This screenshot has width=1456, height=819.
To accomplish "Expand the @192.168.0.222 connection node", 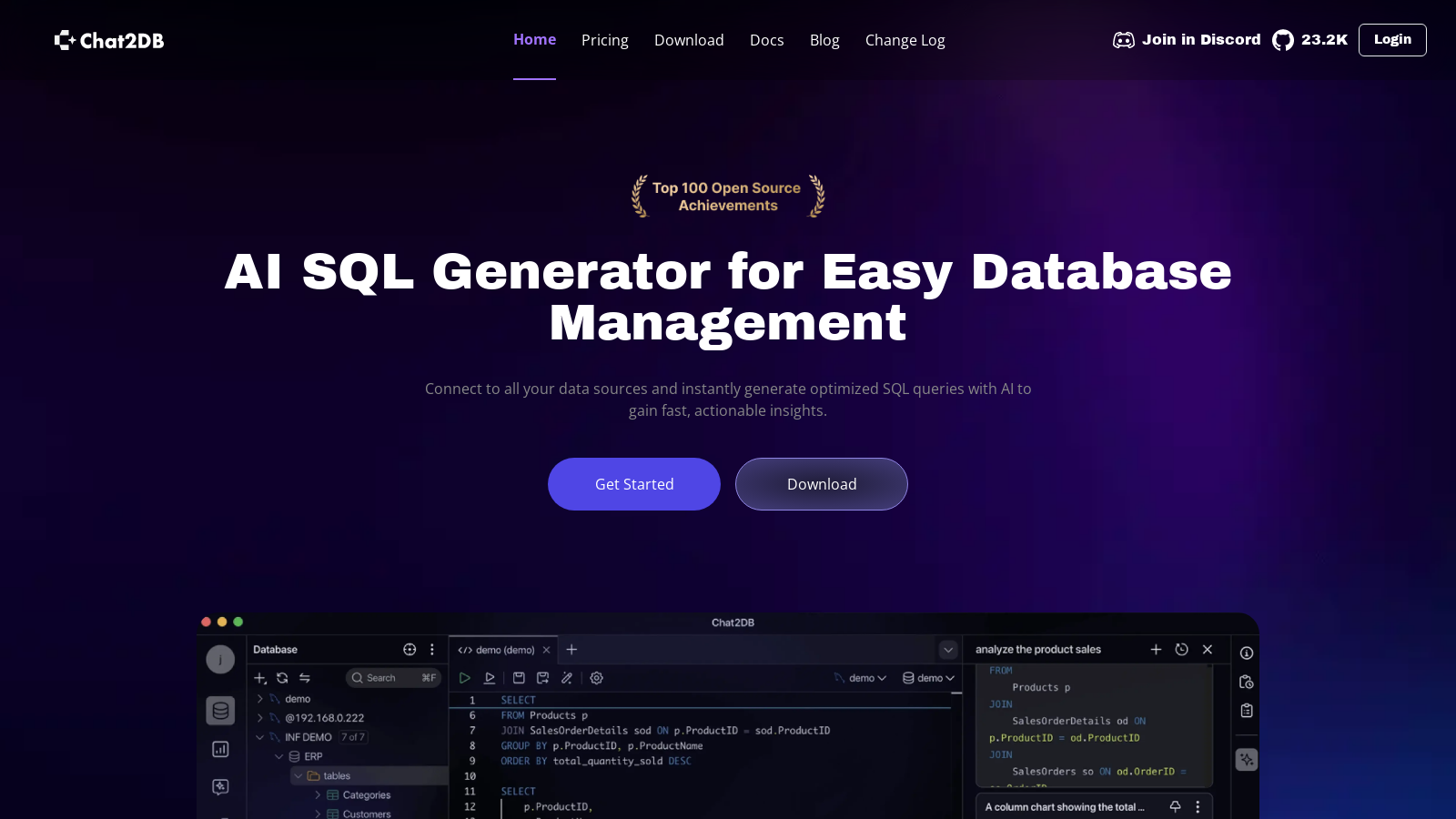I will click(x=260, y=718).
